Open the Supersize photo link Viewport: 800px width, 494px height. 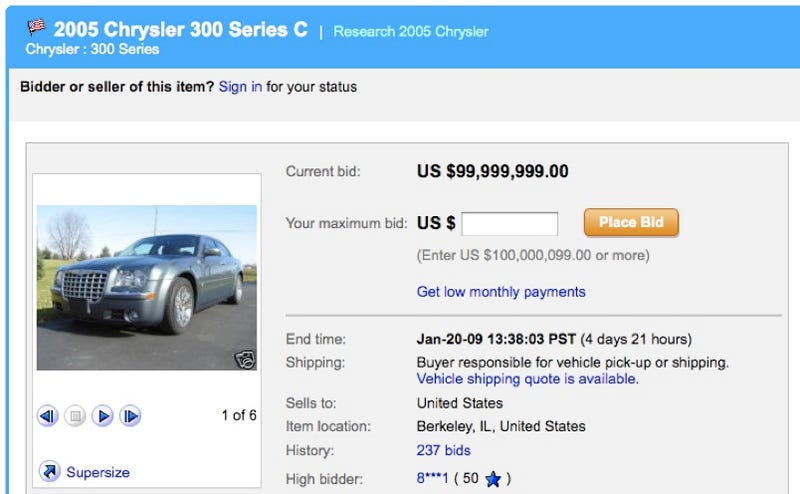point(98,473)
